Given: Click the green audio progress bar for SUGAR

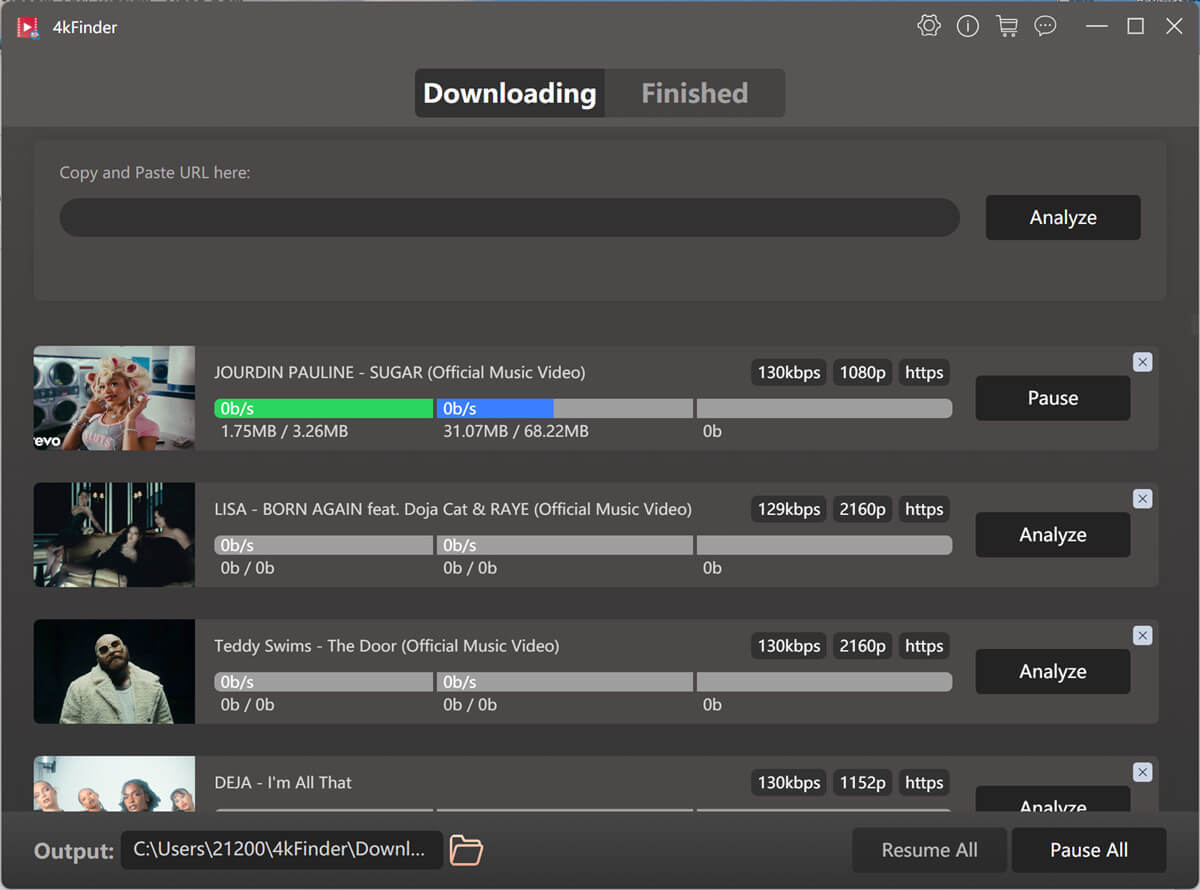Looking at the screenshot, I should [x=323, y=408].
